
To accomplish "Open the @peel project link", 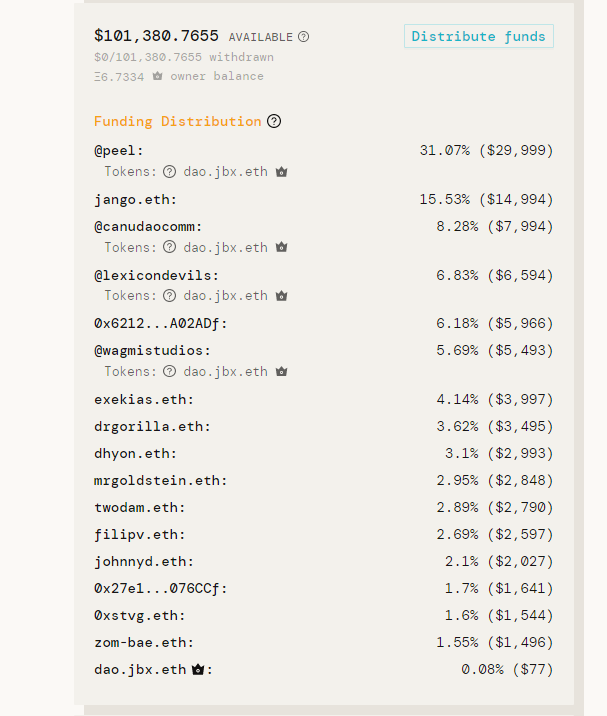I will pyautogui.click(x=115, y=151).
